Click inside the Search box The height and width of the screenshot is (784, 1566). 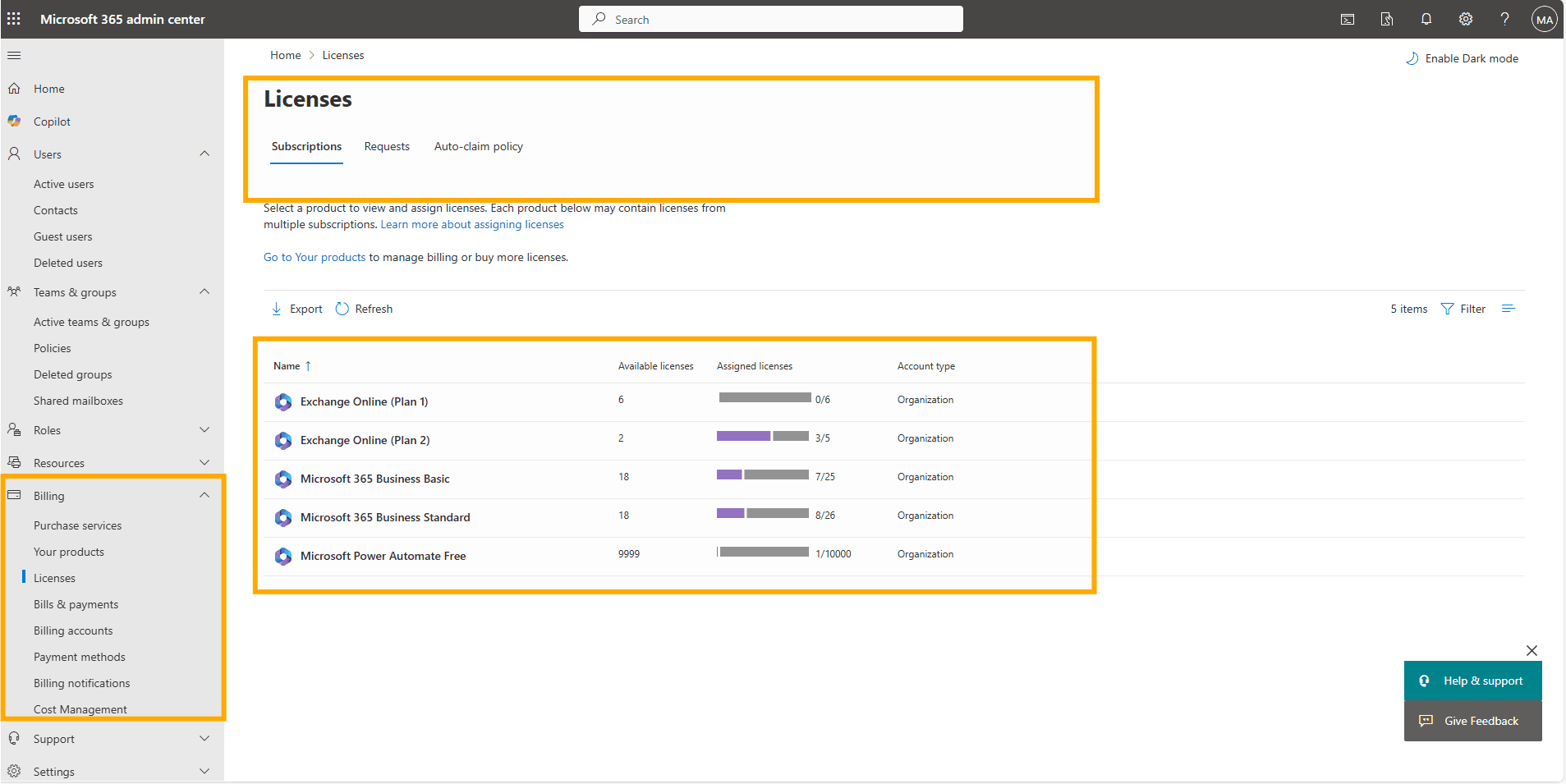pyautogui.click(x=770, y=19)
